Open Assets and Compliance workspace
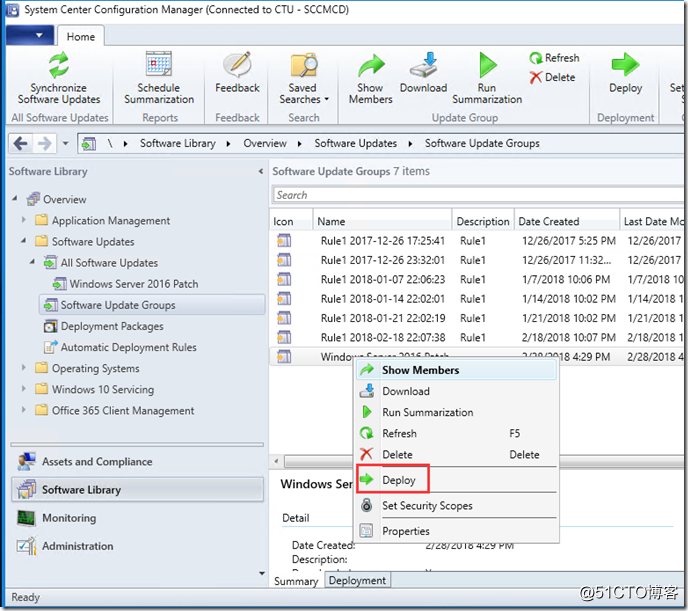This screenshot has height=611, width=688. 137,461
